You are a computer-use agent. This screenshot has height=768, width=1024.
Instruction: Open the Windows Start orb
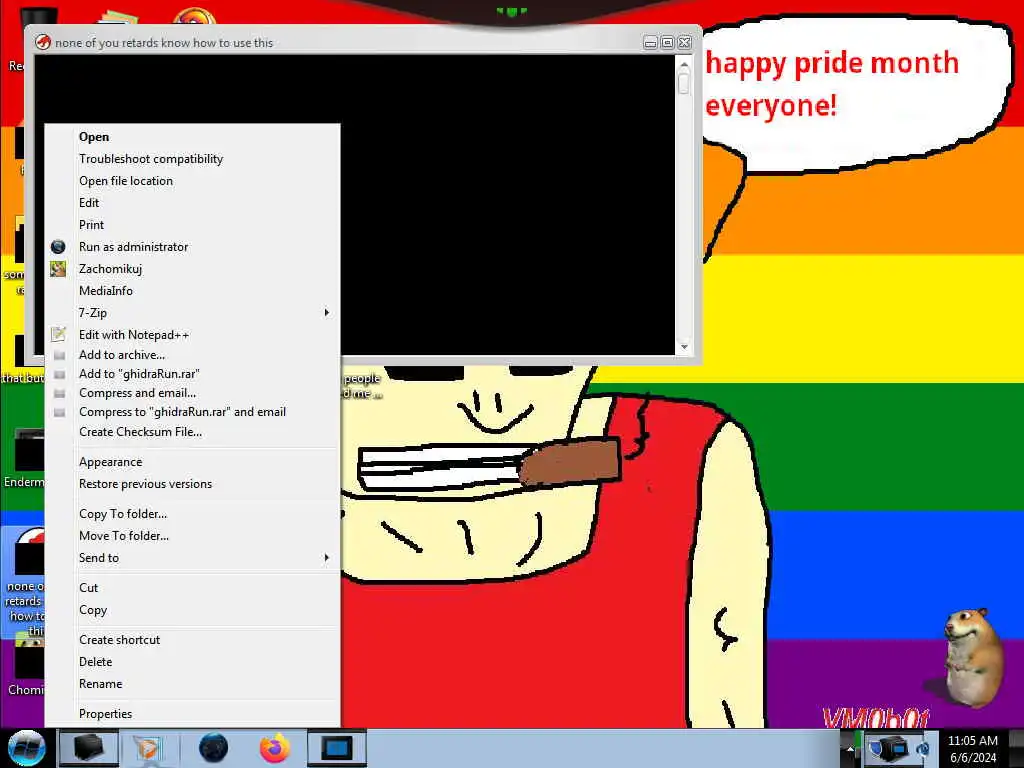[x=25, y=748]
